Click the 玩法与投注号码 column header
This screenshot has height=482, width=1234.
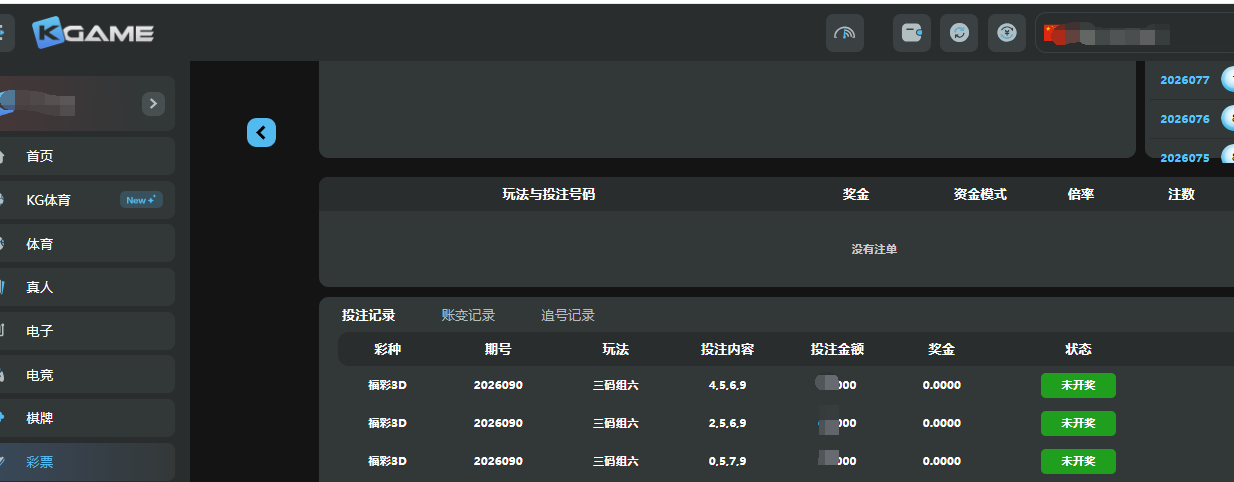pyautogui.click(x=548, y=194)
